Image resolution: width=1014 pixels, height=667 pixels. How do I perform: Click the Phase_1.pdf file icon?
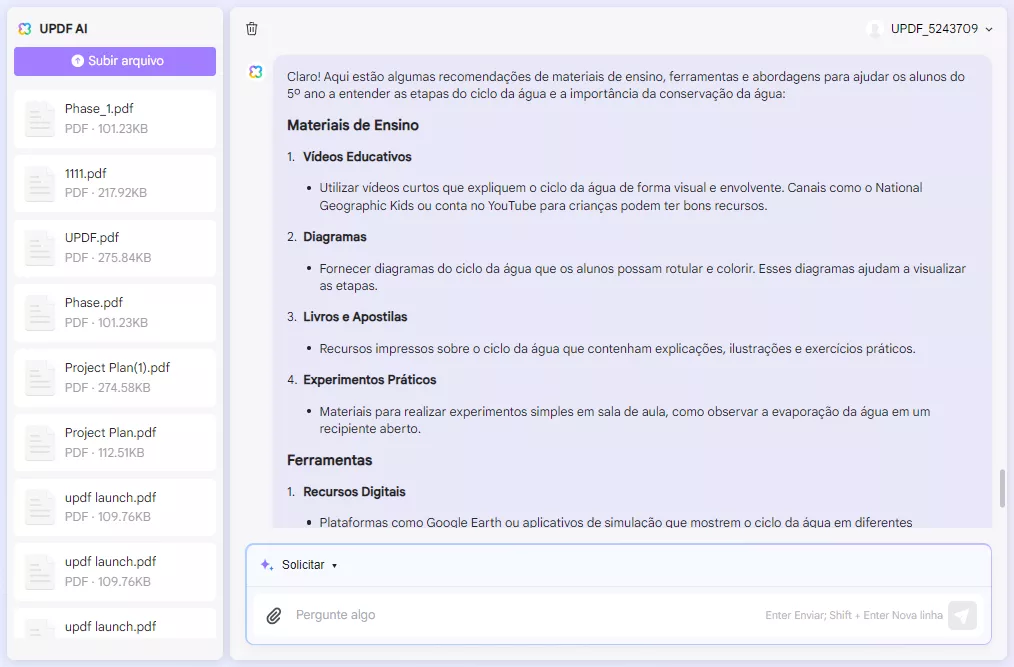point(39,119)
